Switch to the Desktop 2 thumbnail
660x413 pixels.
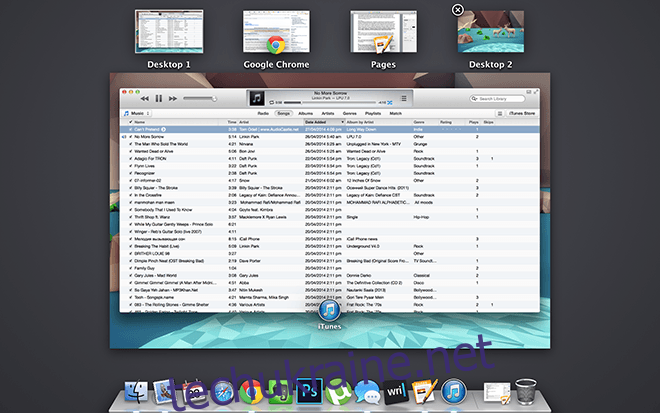click(x=491, y=32)
